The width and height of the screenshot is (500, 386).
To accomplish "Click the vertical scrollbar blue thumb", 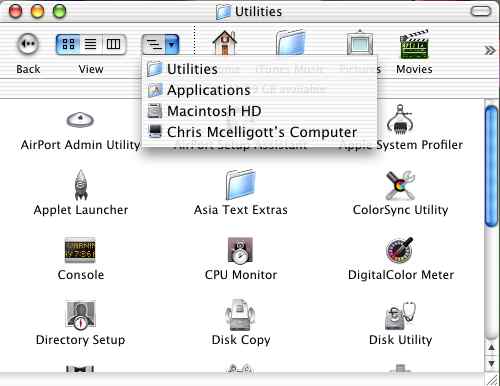I will [x=491, y=166].
